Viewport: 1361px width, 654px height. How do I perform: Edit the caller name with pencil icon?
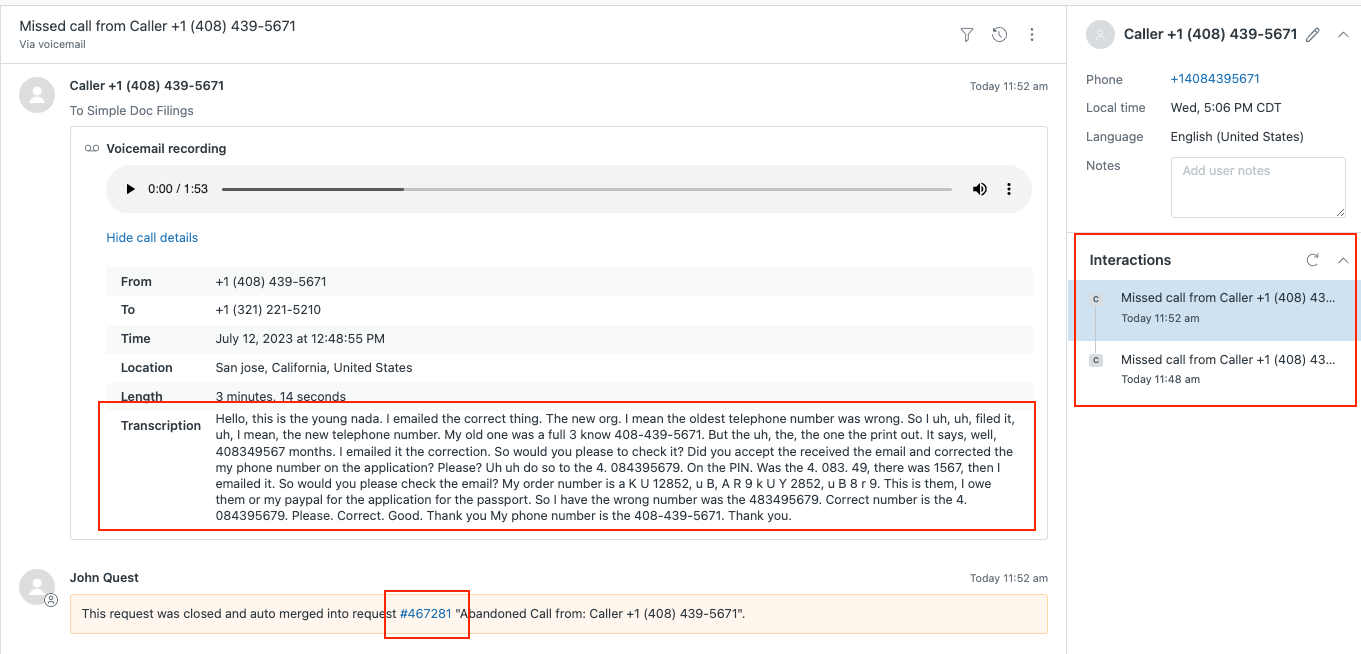(1314, 34)
